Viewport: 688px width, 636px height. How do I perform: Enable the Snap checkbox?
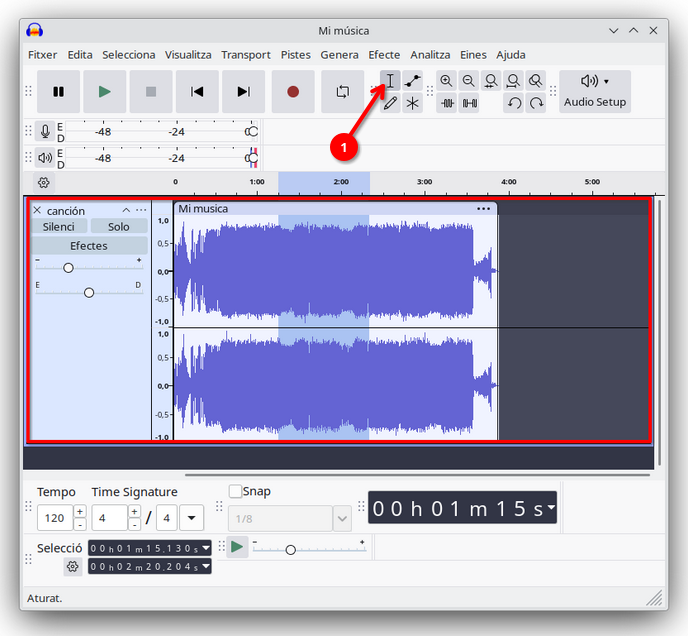(236, 491)
